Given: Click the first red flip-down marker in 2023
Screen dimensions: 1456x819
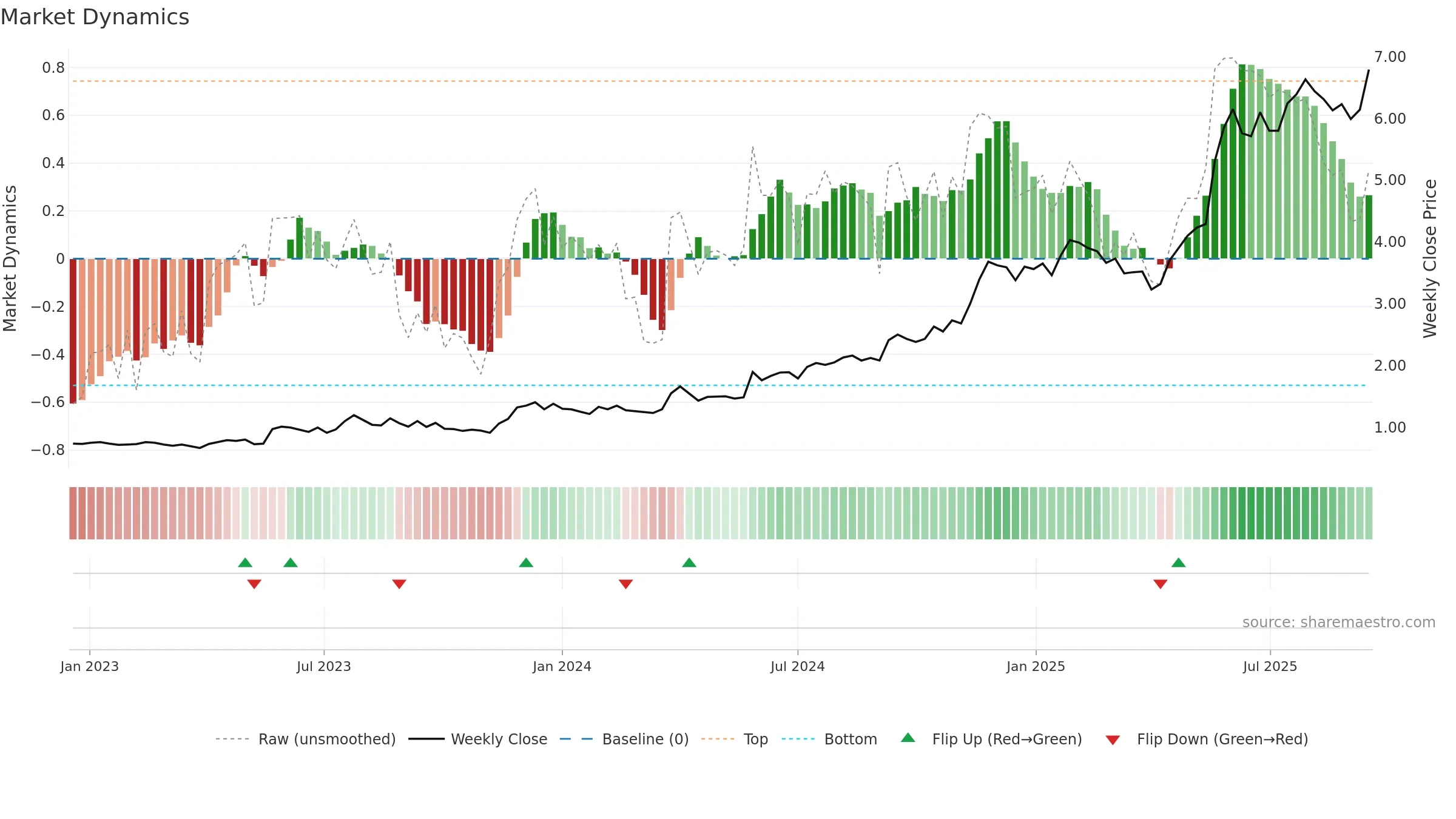Looking at the screenshot, I should [254, 584].
